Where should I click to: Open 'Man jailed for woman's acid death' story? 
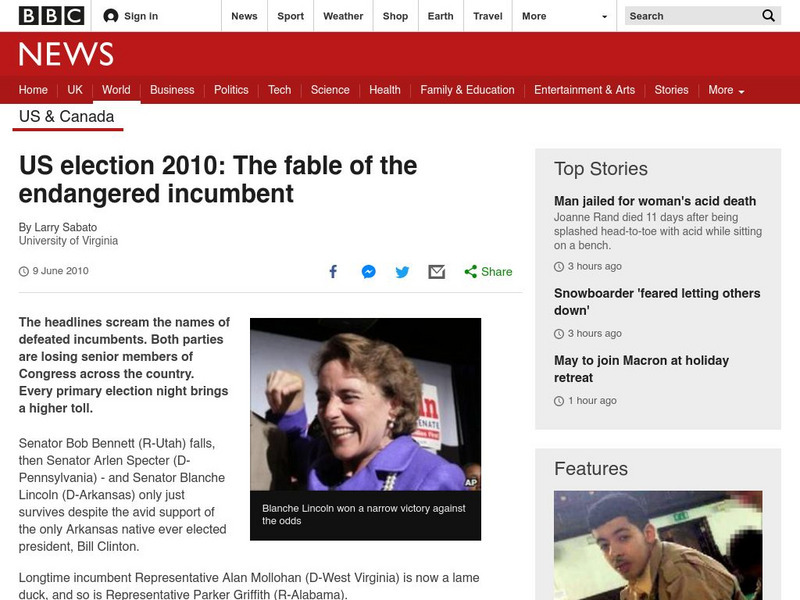[655, 201]
